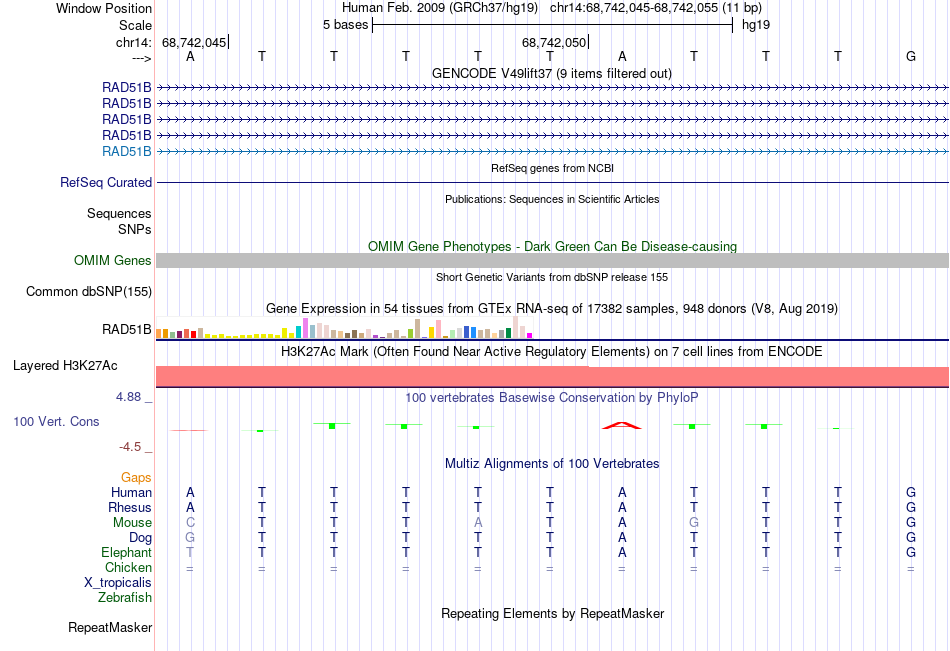Click the Gaps label in Multiz alignment
The height and width of the screenshot is (651, 950).
pos(136,478)
